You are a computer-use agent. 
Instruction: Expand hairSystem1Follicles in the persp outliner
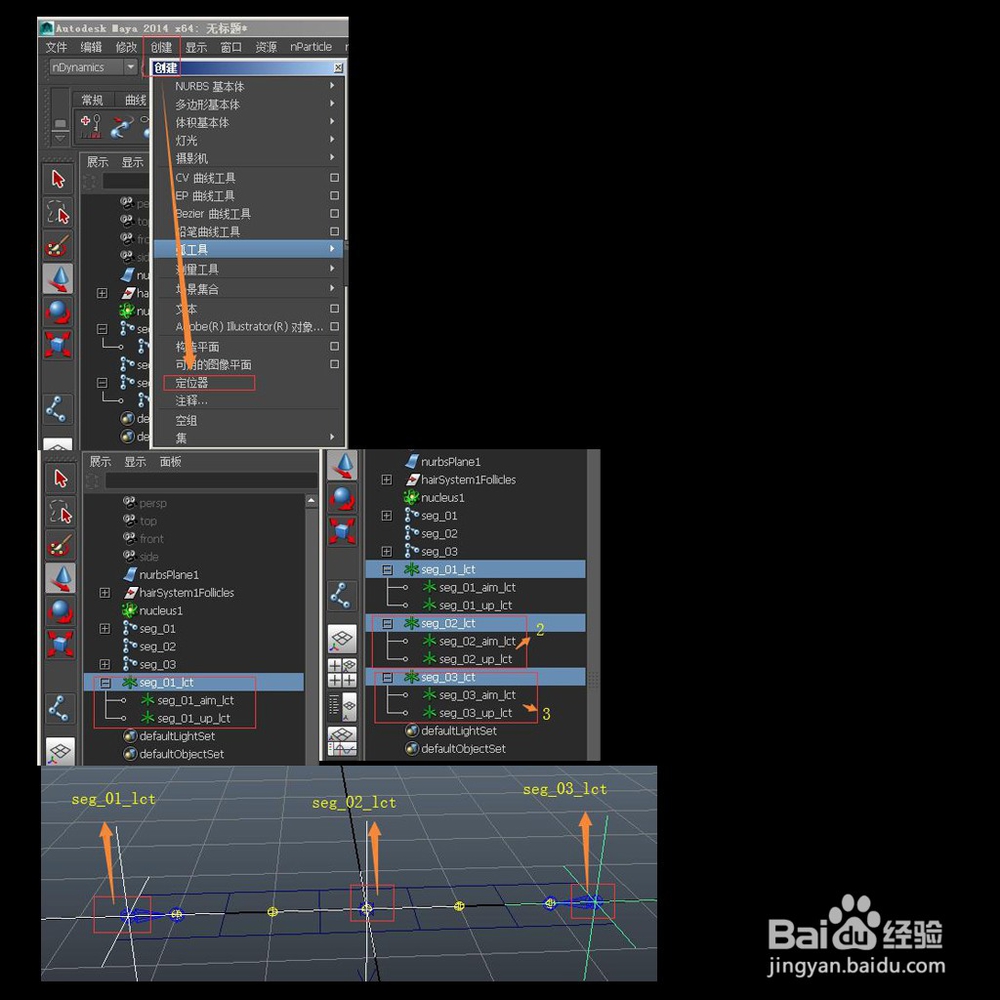pyautogui.click(x=105, y=592)
